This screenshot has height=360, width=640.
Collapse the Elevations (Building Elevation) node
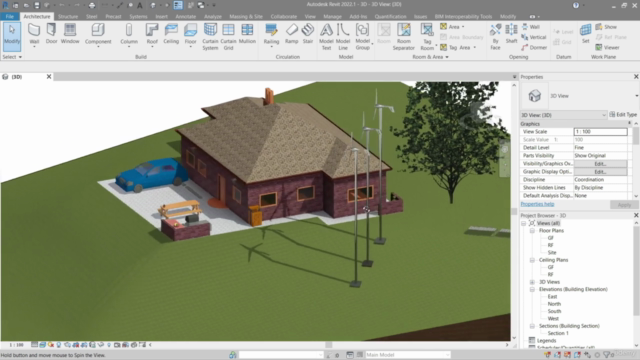532,289
